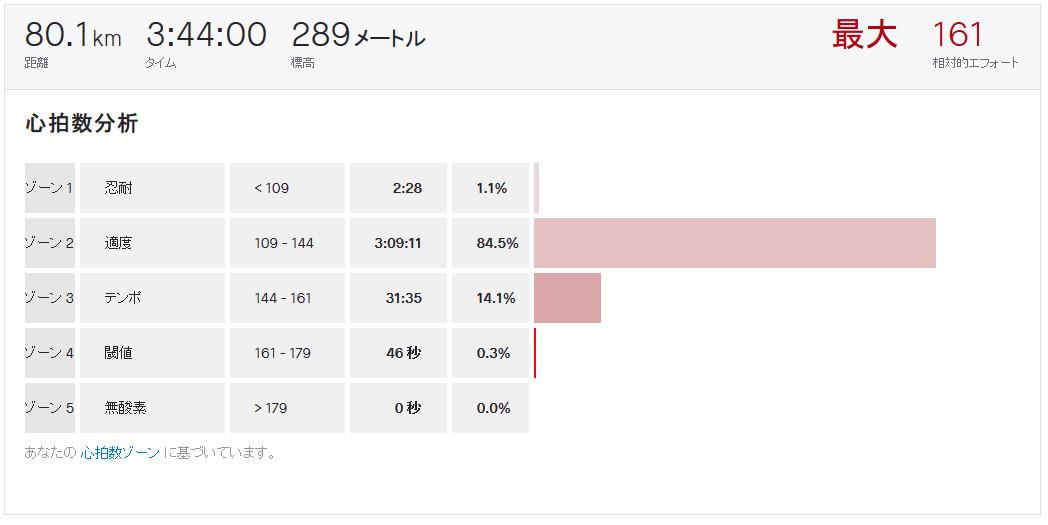Select the ゾーン 3 row label
Viewport: 1048px width, 525px height.
click(49, 298)
